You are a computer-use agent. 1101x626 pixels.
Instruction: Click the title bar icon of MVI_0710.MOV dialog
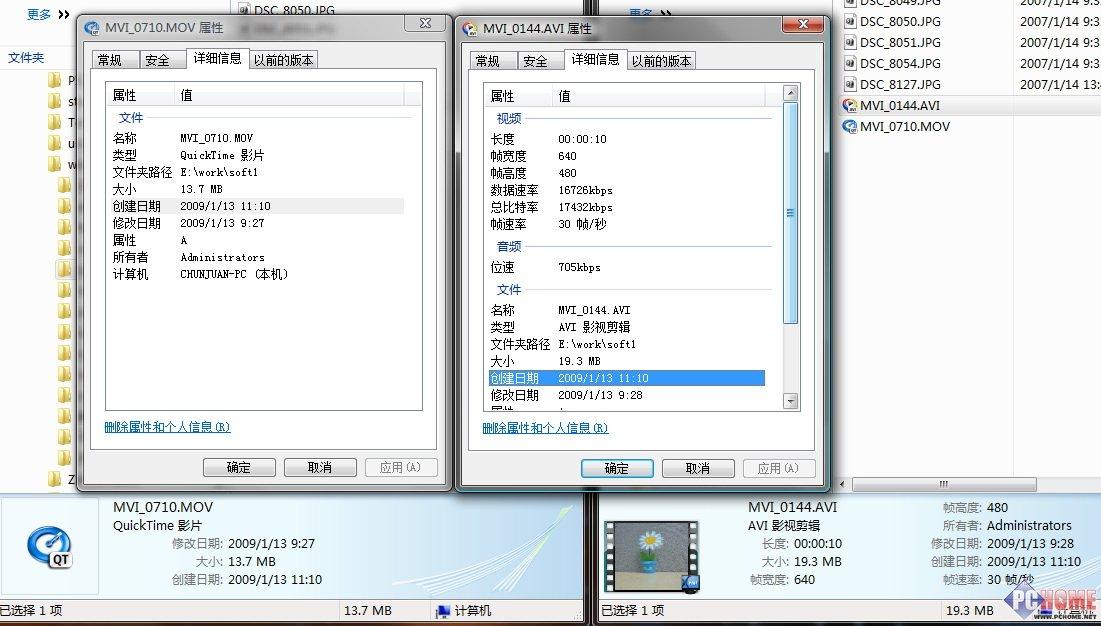pyautogui.click(x=92, y=28)
